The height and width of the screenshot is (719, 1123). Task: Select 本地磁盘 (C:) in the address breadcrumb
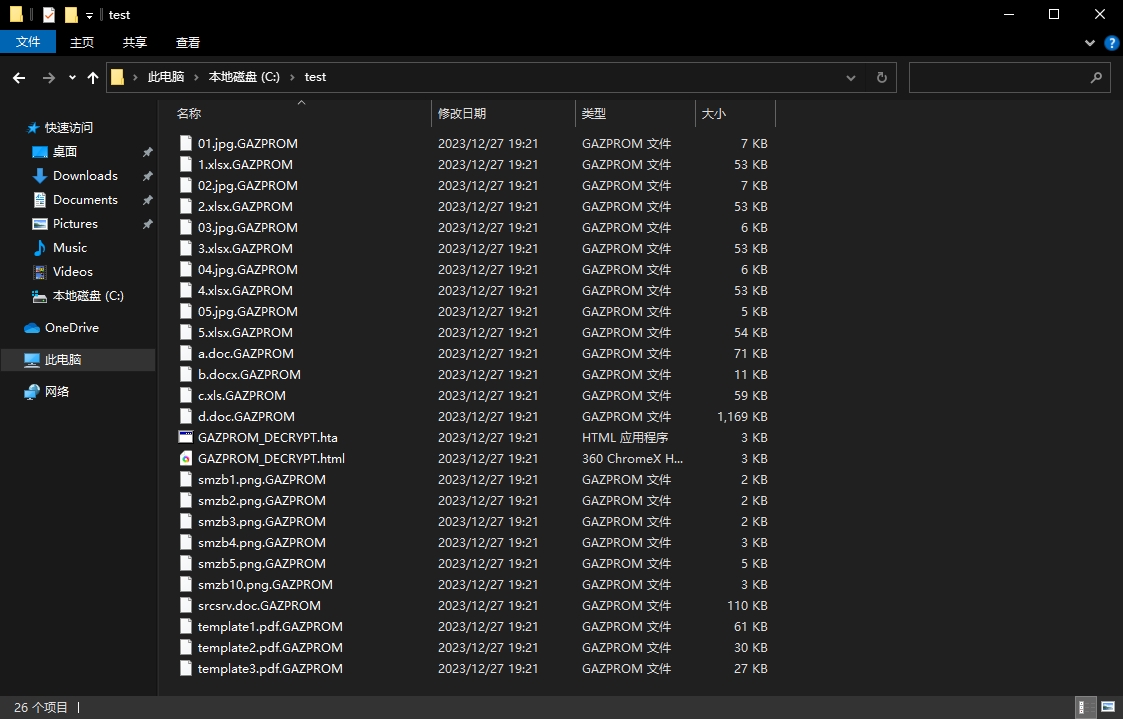point(244,77)
